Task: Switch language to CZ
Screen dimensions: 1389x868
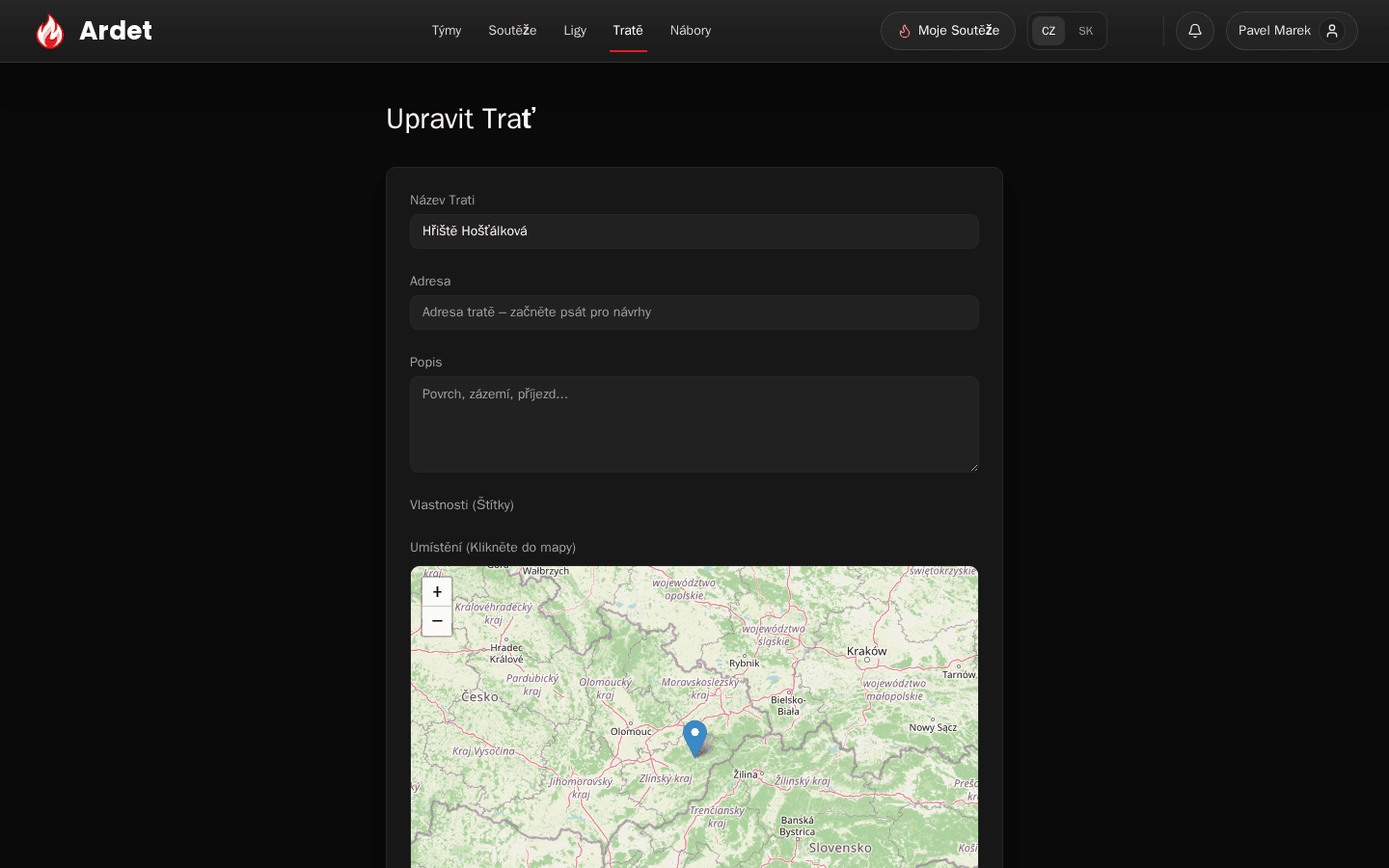Action: tap(1049, 31)
